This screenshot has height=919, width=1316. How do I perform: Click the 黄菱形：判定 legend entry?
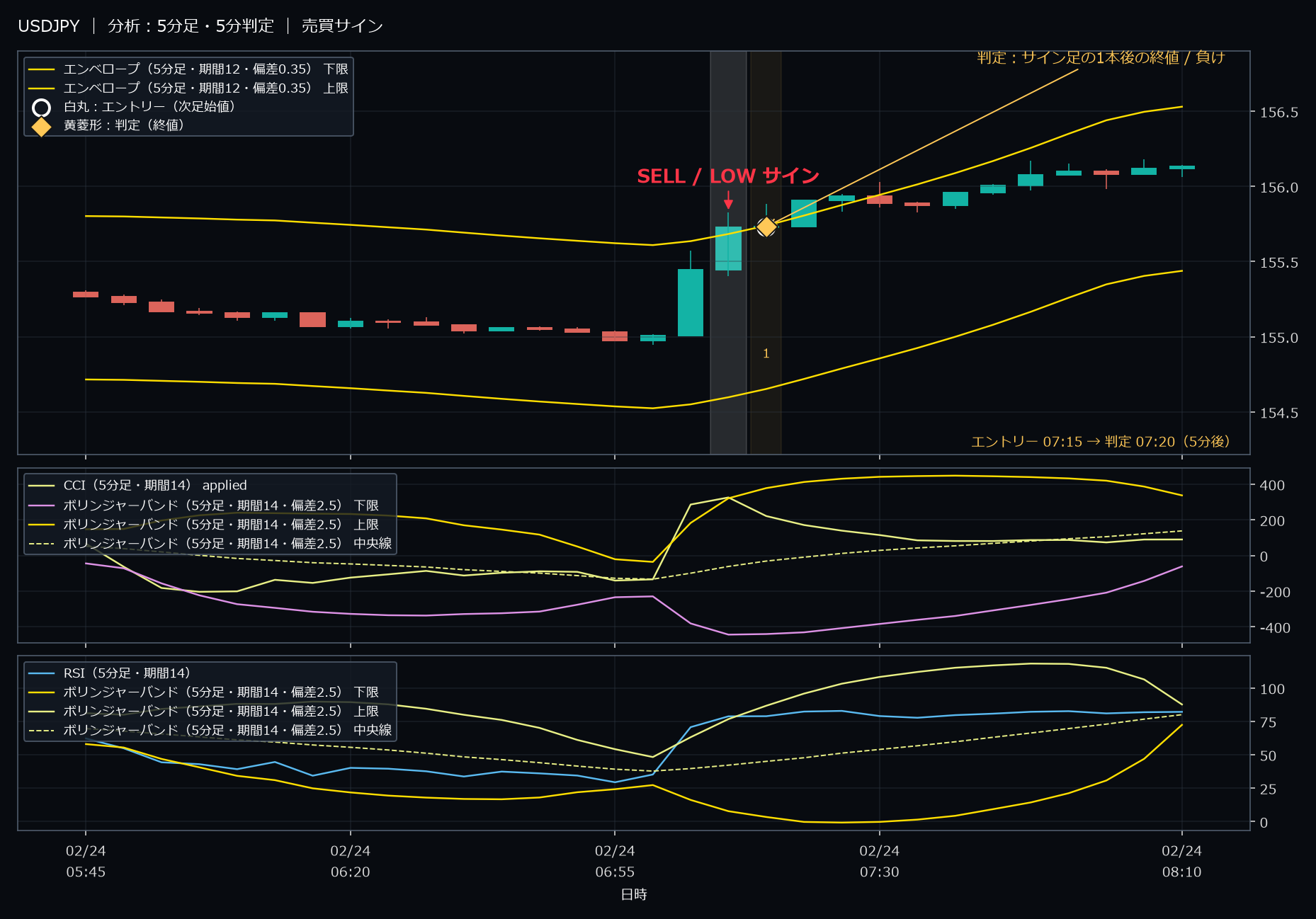pyautogui.click(x=108, y=125)
